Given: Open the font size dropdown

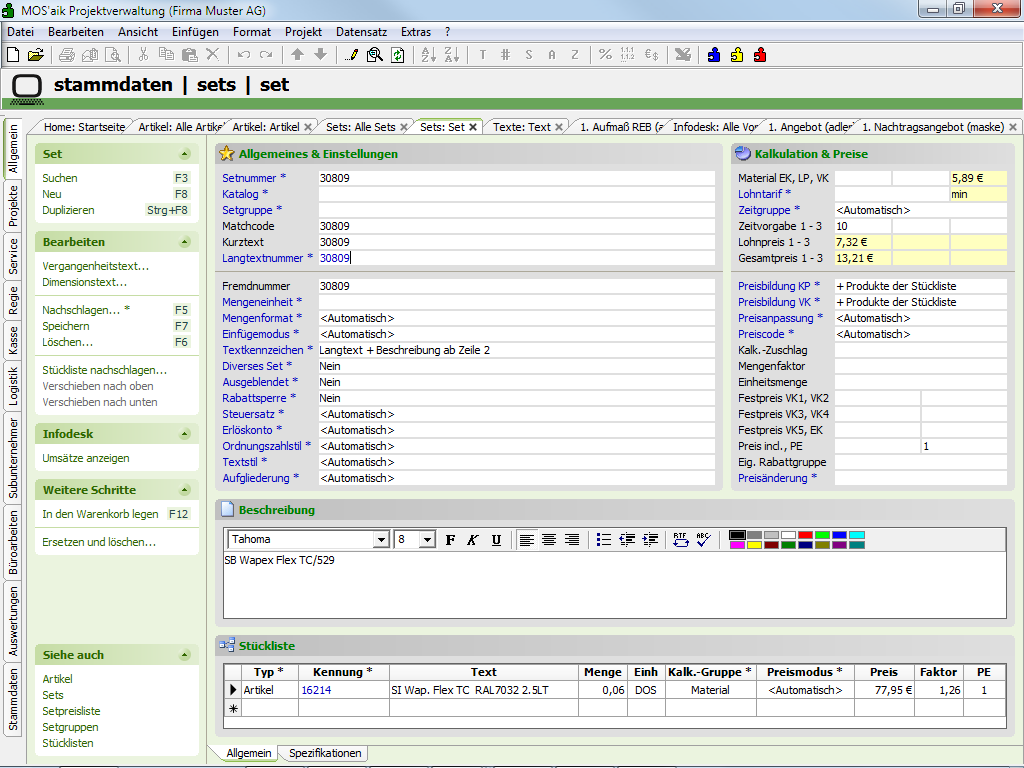Looking at the screenshot, I should point(427,540).
